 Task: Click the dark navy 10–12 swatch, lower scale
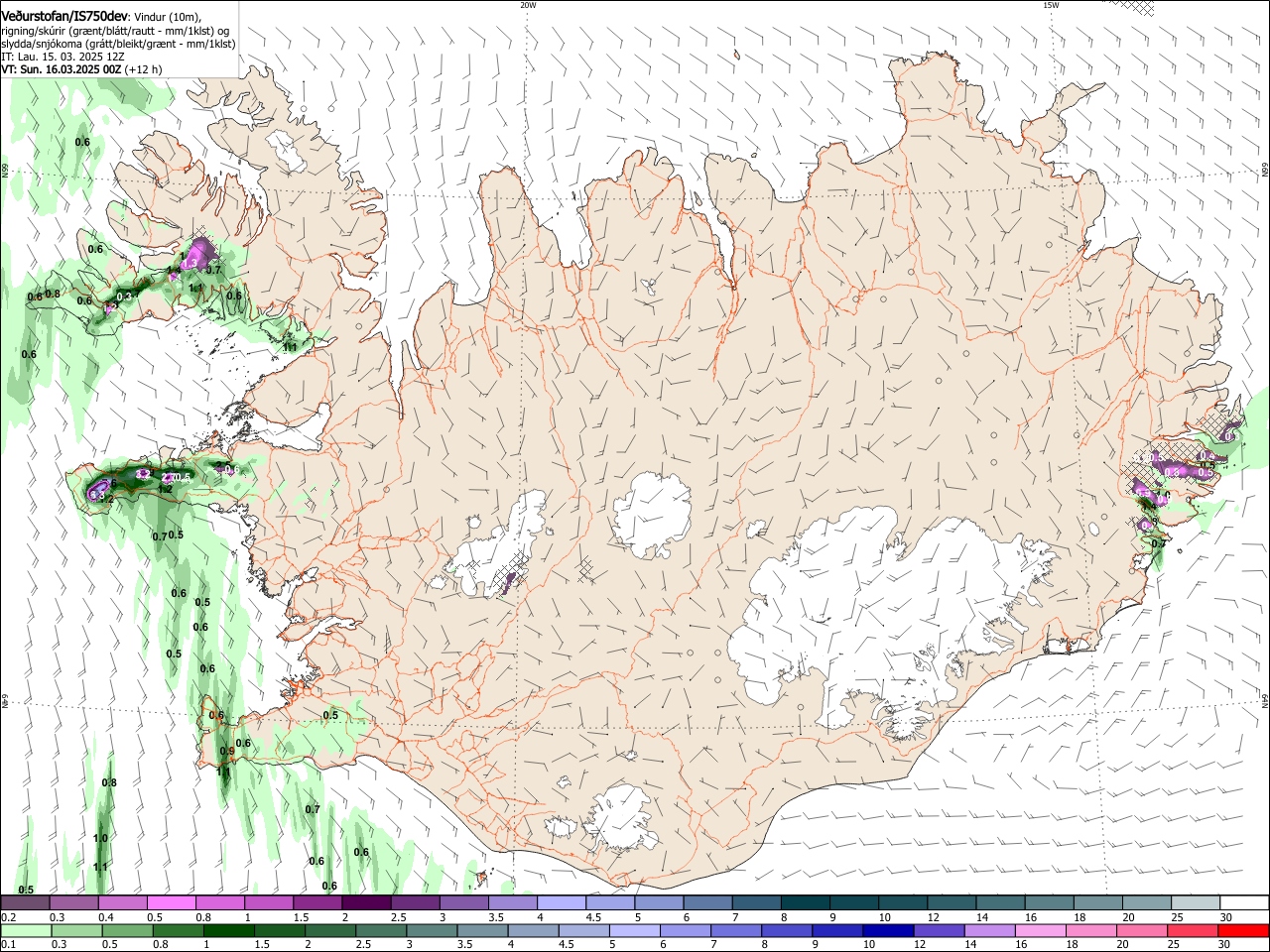[888, 930]
